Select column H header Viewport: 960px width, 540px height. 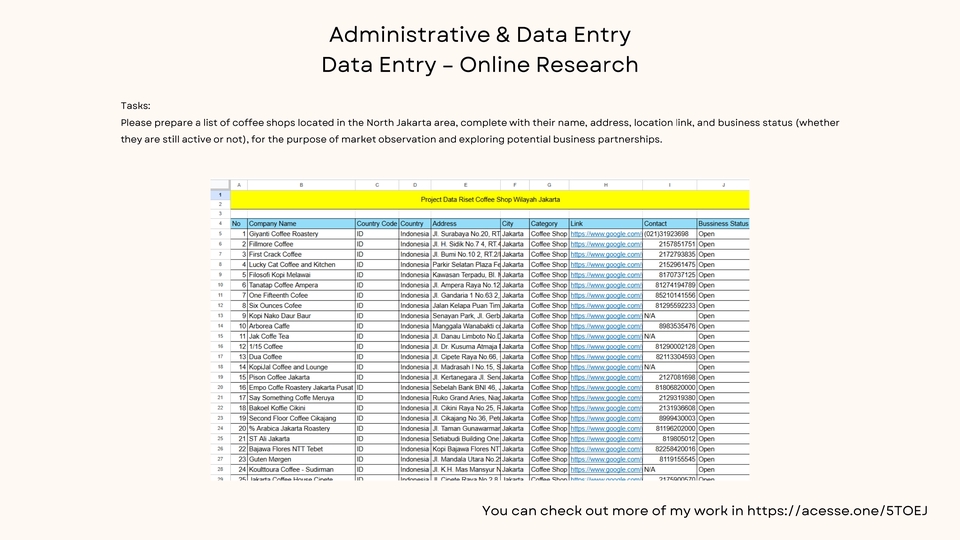click(605, 185)
